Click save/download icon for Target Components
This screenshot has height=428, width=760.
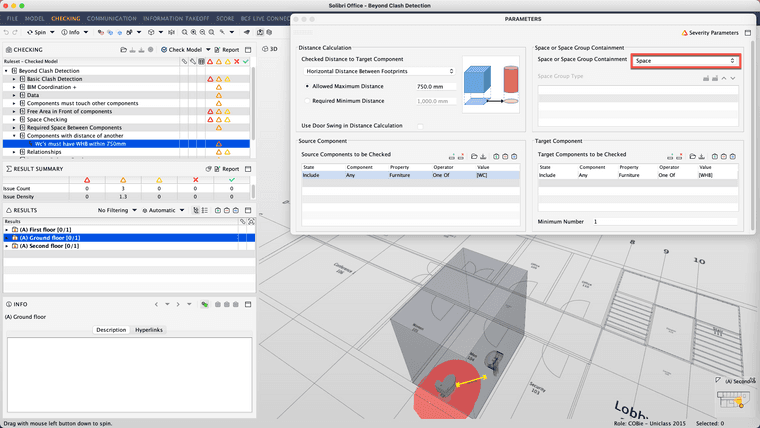point(701,157)
